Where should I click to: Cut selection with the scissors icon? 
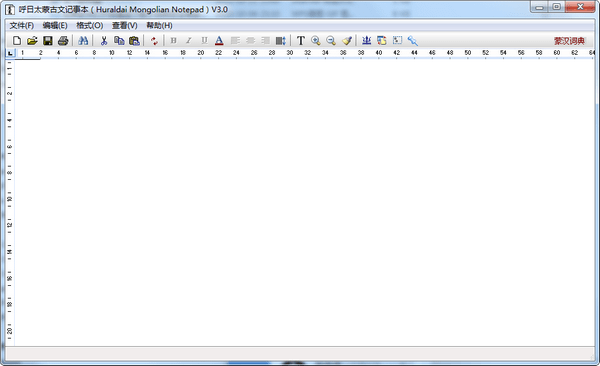point(104,41)
